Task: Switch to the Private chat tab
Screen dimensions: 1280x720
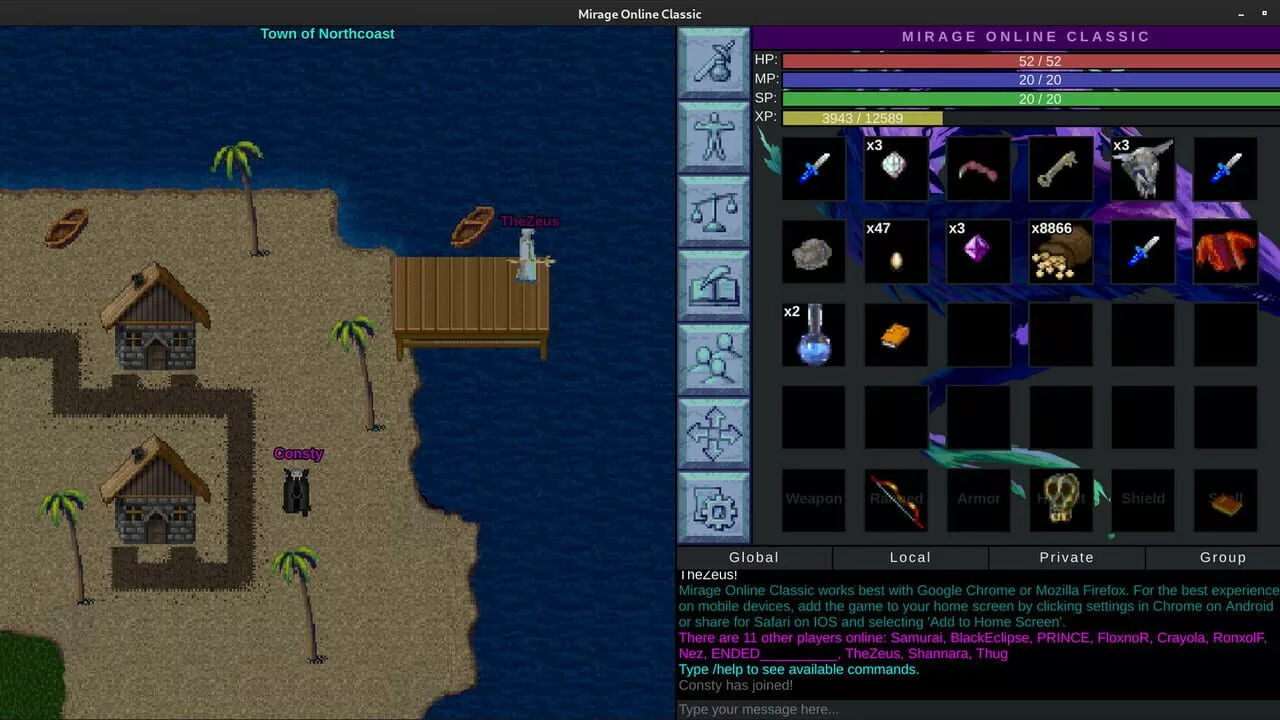Action: tap(1066, 558)
